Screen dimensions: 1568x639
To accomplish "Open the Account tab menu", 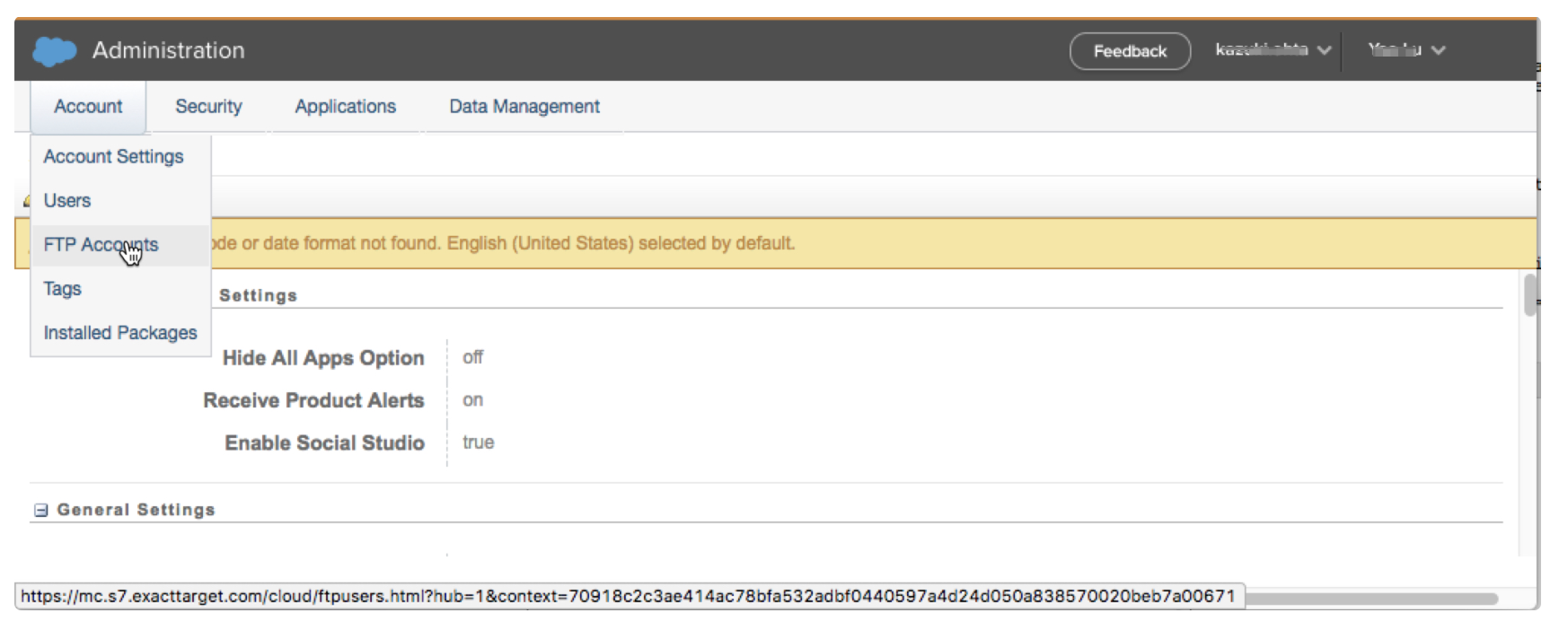I will tap(88, 107).
